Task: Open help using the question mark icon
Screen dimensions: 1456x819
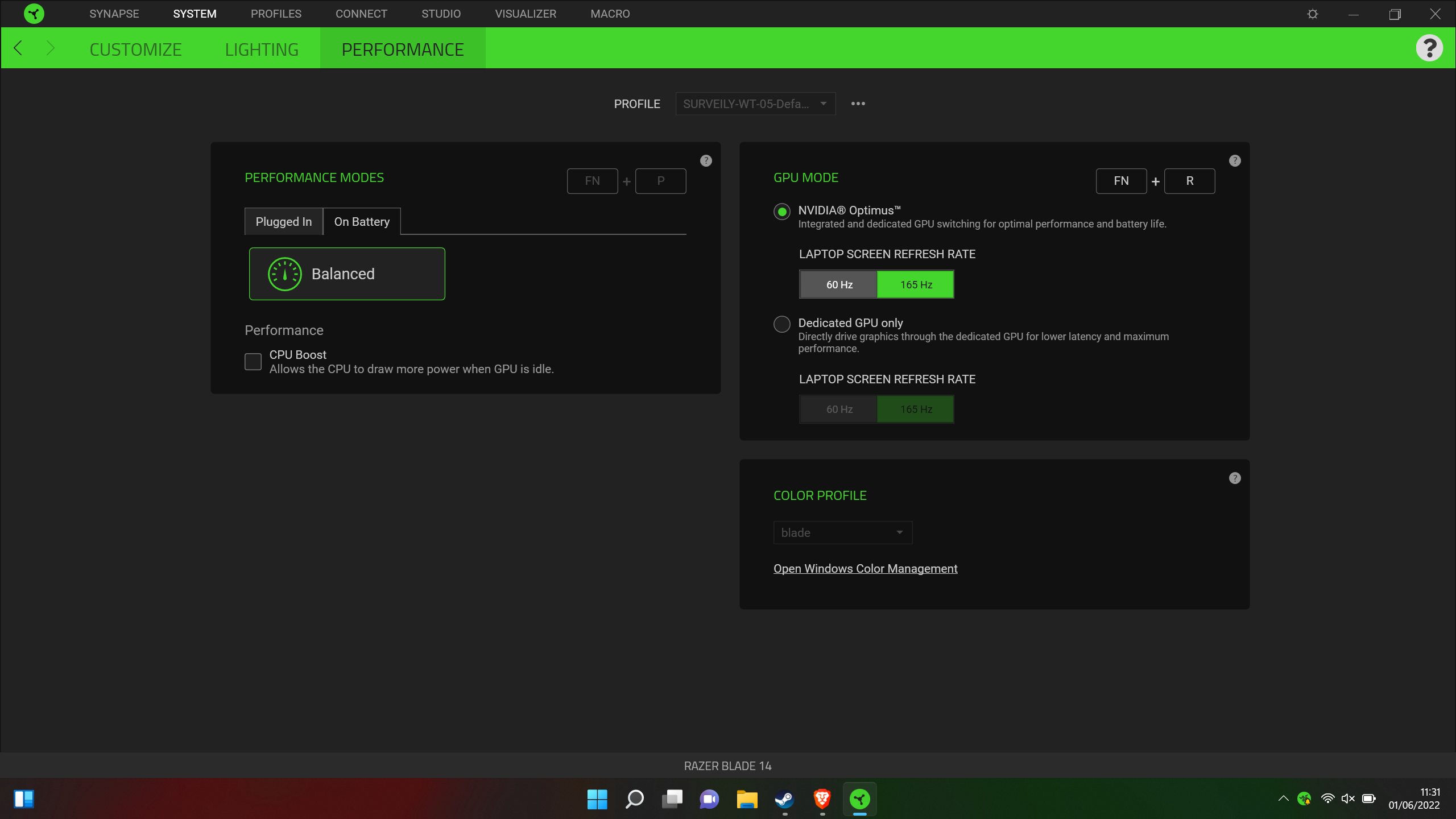Action: coord(1430,48)
